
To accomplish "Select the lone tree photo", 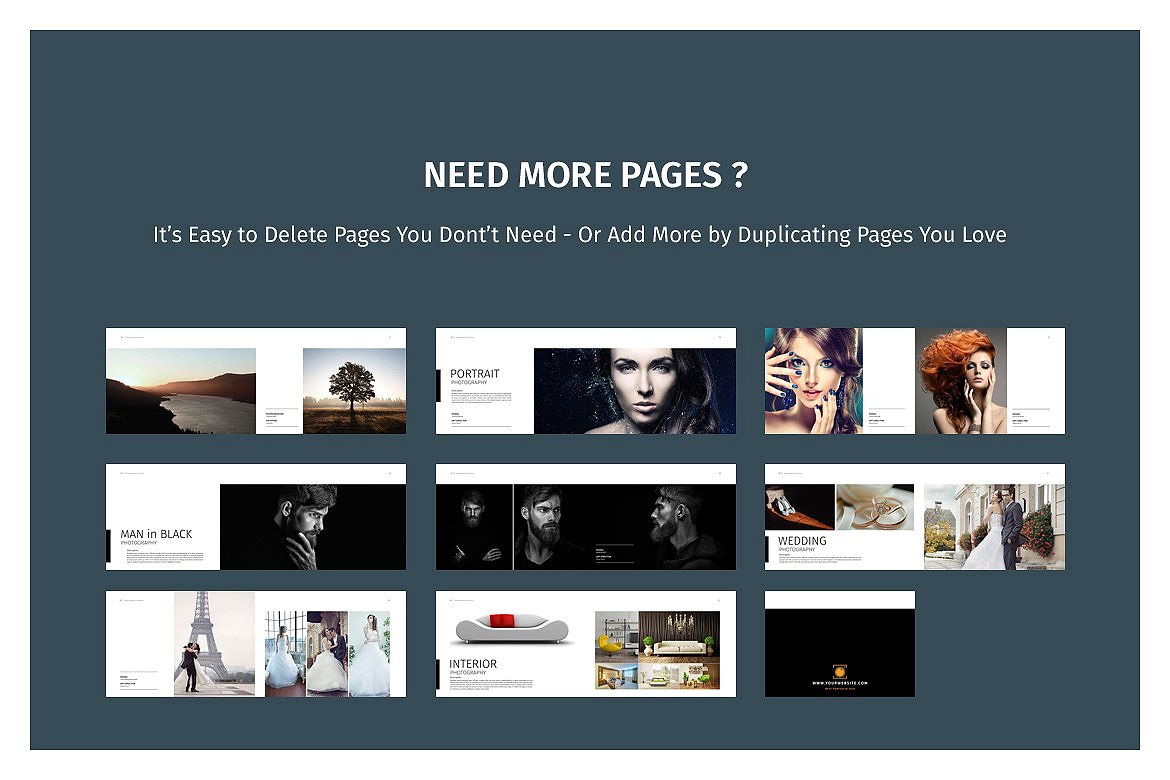I will [x=354, y=390].
